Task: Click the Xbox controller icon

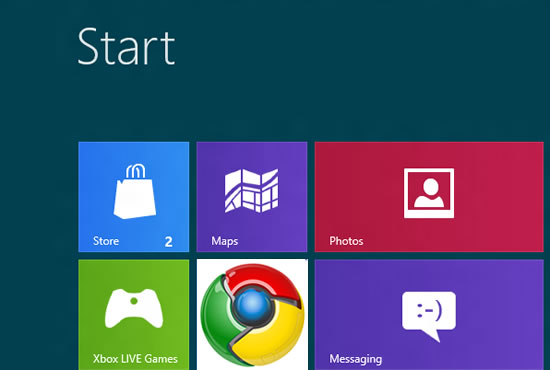Action: [134, 308]
